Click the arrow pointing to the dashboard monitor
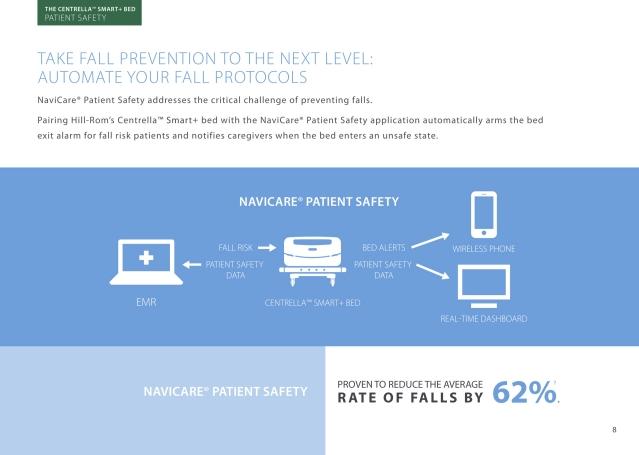This screenshot has width=639, height=455. coord(432,272)
